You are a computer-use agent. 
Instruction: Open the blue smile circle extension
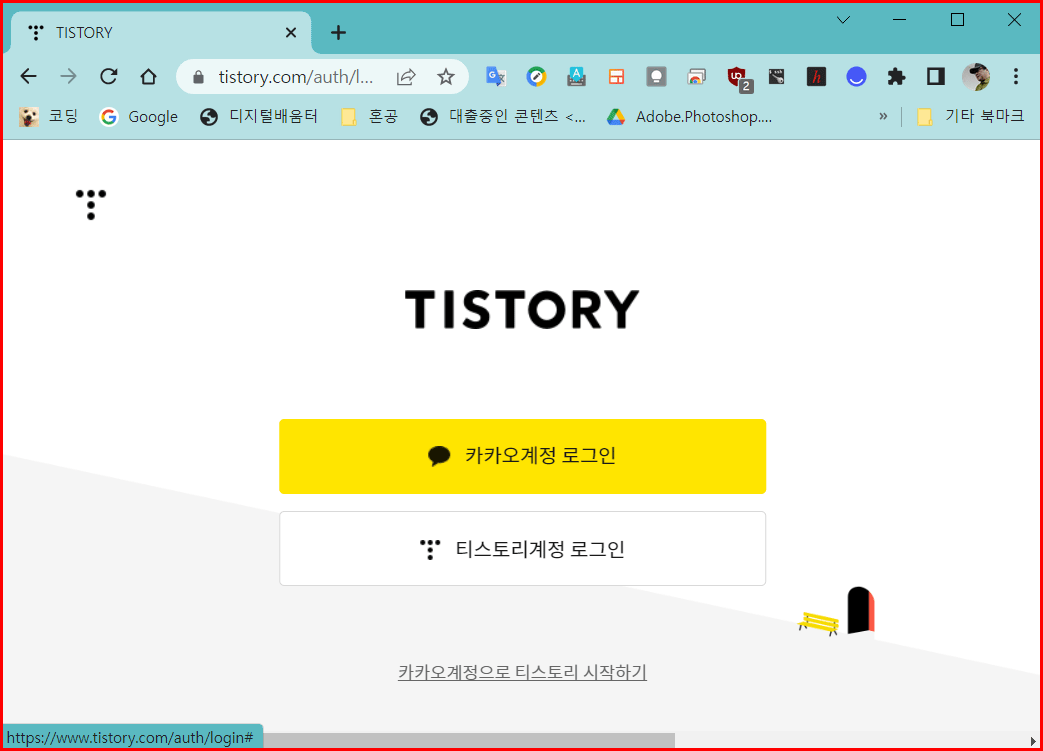(x=856, y=77)
